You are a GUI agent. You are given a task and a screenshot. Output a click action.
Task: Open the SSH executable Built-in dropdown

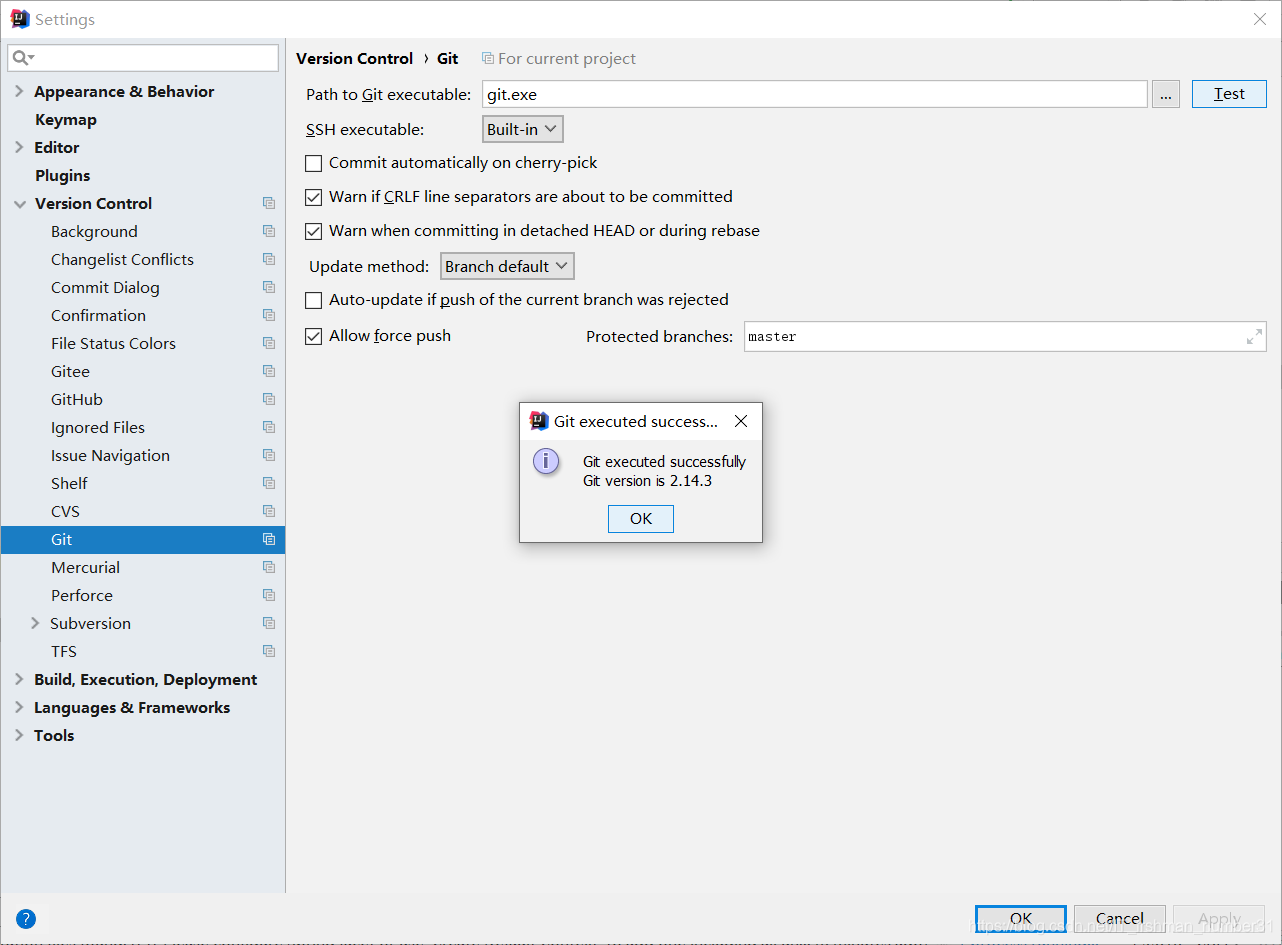click(523, 129)
